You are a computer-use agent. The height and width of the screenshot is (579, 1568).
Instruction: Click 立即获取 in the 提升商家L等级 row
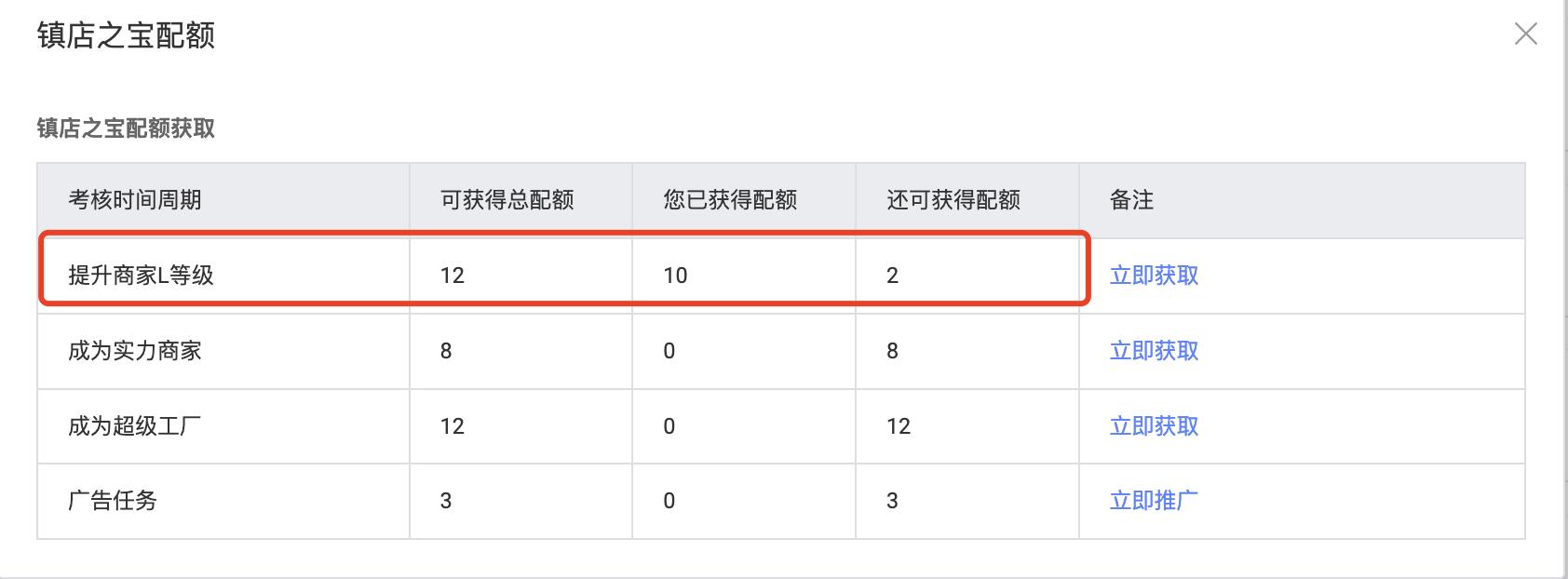(1154, 276)
